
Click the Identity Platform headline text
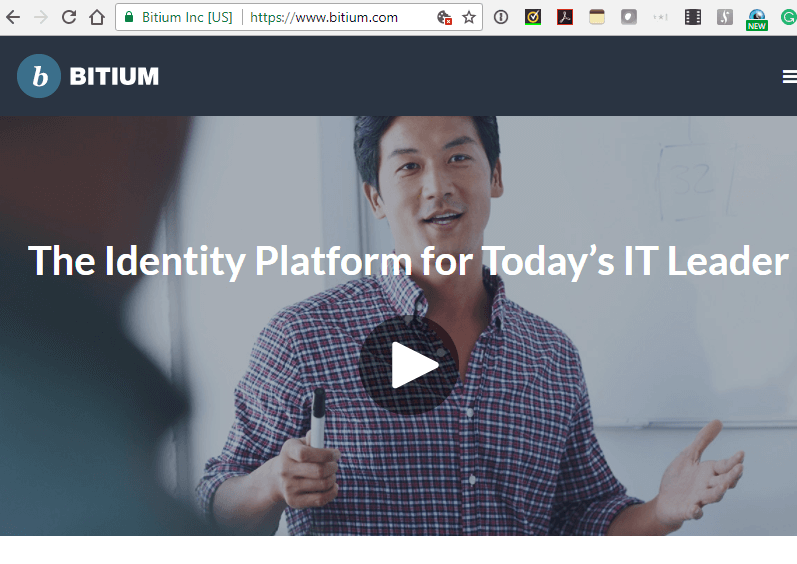point(408,261)
